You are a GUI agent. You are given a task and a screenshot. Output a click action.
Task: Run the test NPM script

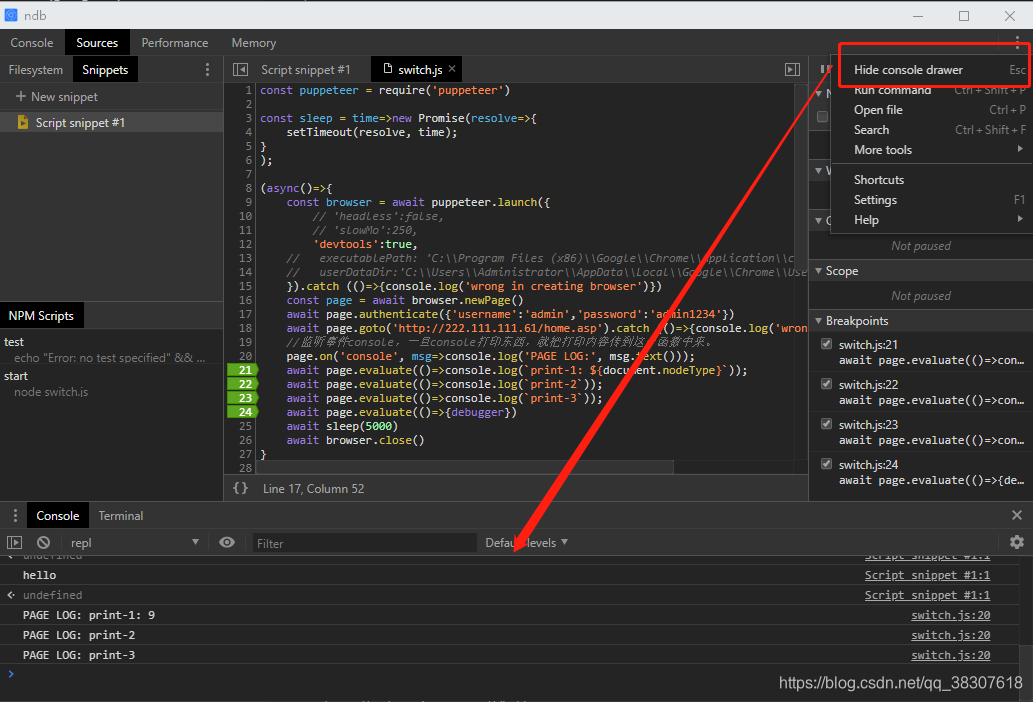[14, 342]
